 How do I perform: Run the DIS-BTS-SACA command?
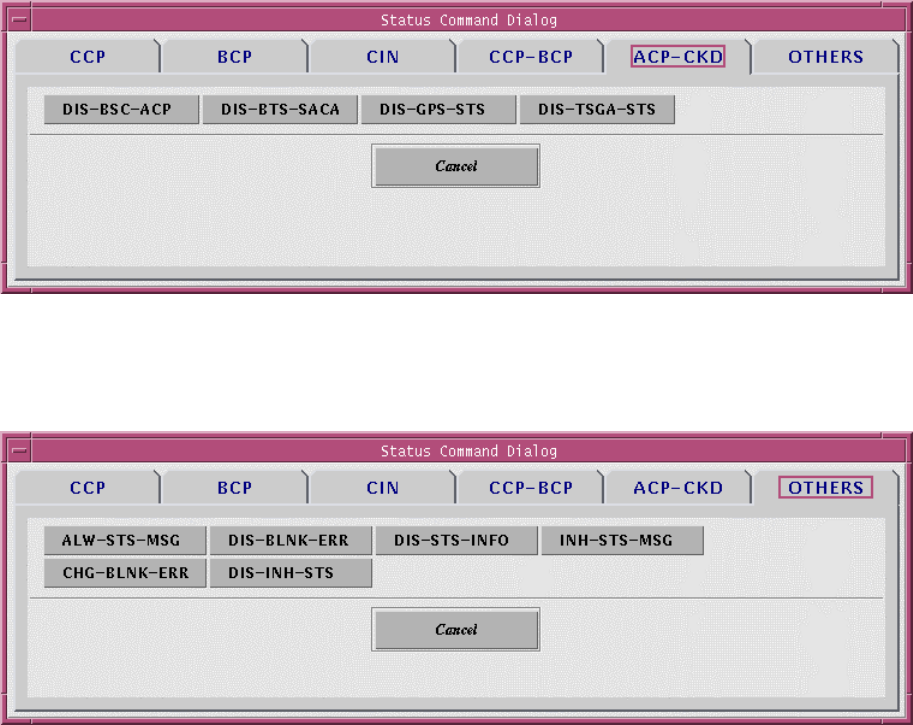280,109
